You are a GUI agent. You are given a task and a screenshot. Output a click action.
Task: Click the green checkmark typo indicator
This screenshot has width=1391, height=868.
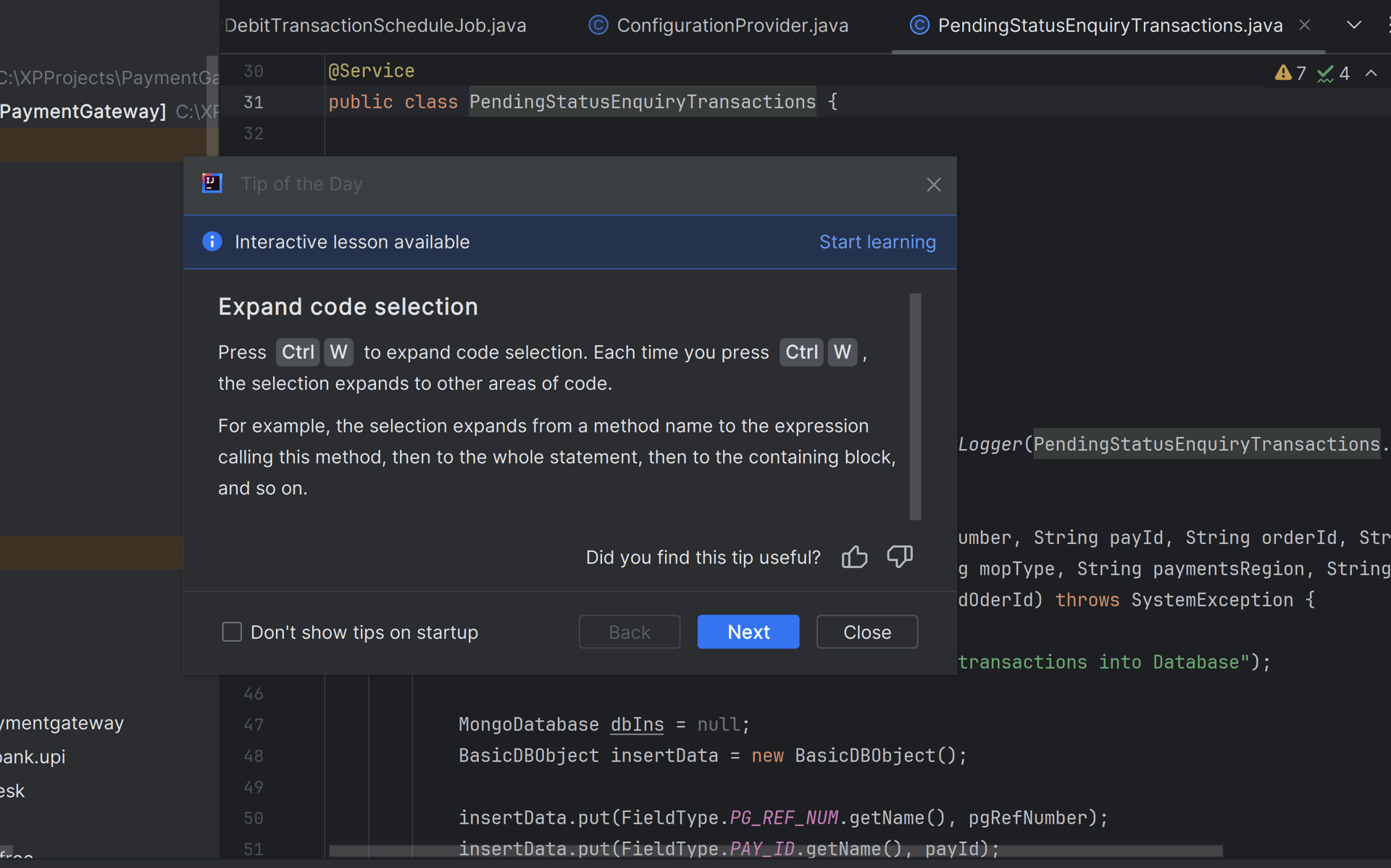click(x=1325, y=73)
